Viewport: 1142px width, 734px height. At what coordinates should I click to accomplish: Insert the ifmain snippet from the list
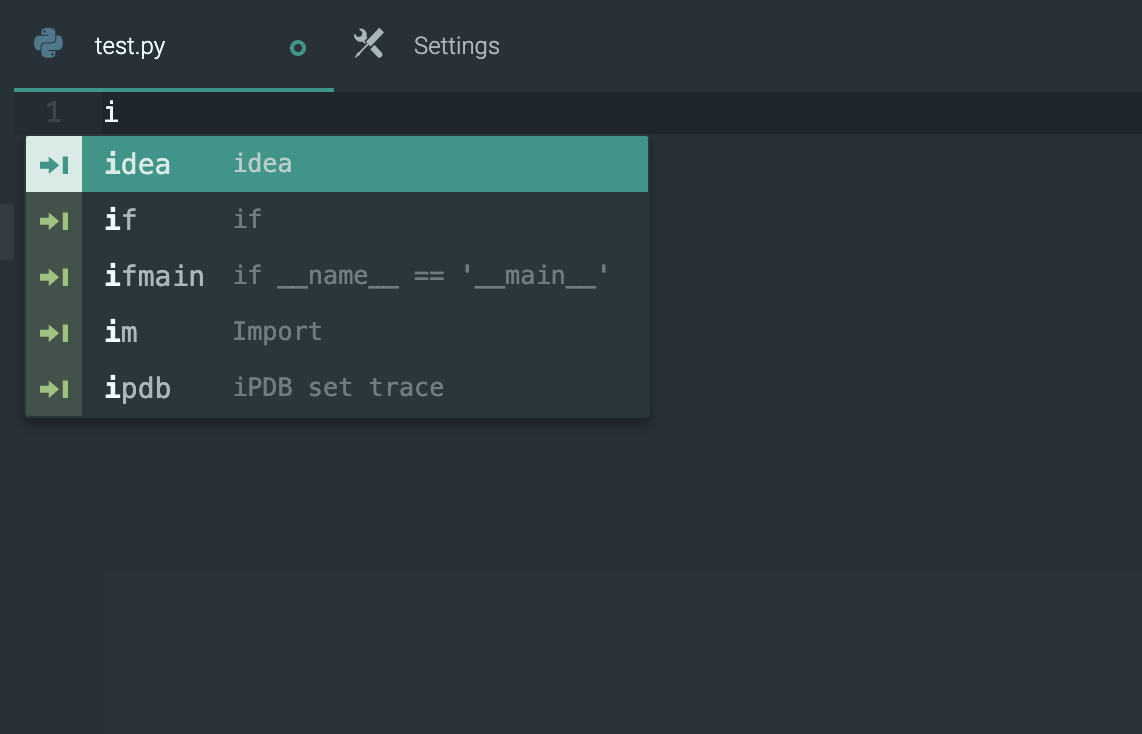coord(154,276)
